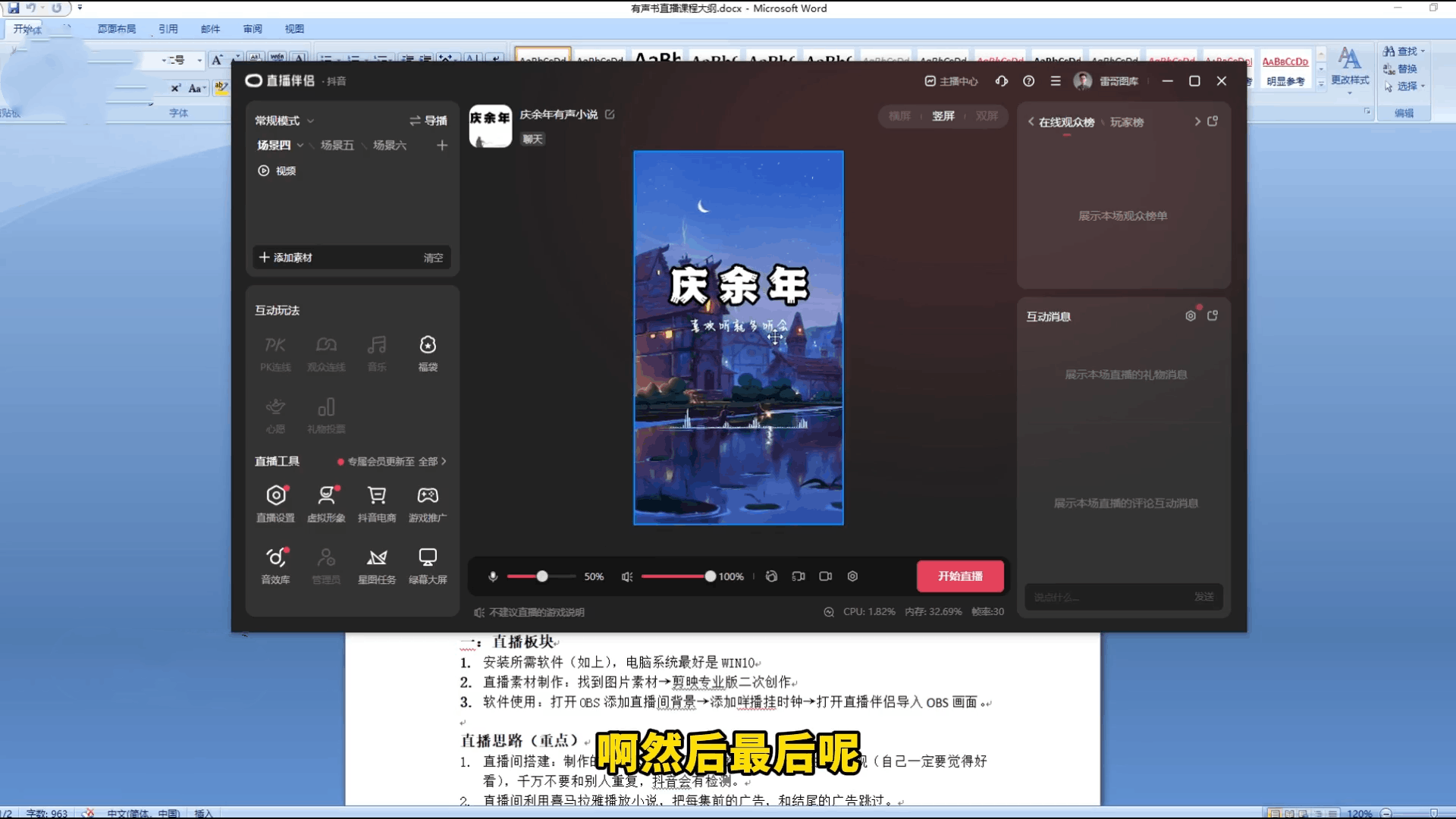Open 游戏推广 game promotion tool

(x=428, y=504)
